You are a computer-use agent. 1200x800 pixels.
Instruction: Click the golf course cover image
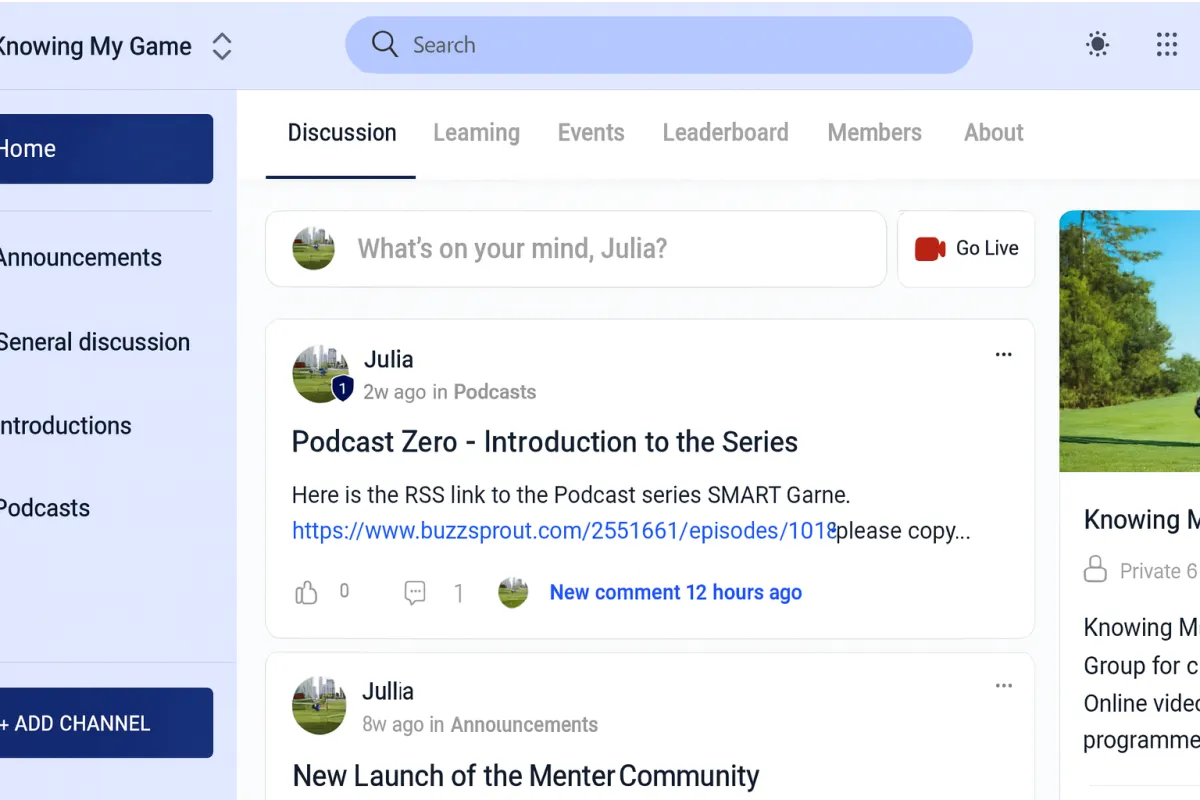1130,341
